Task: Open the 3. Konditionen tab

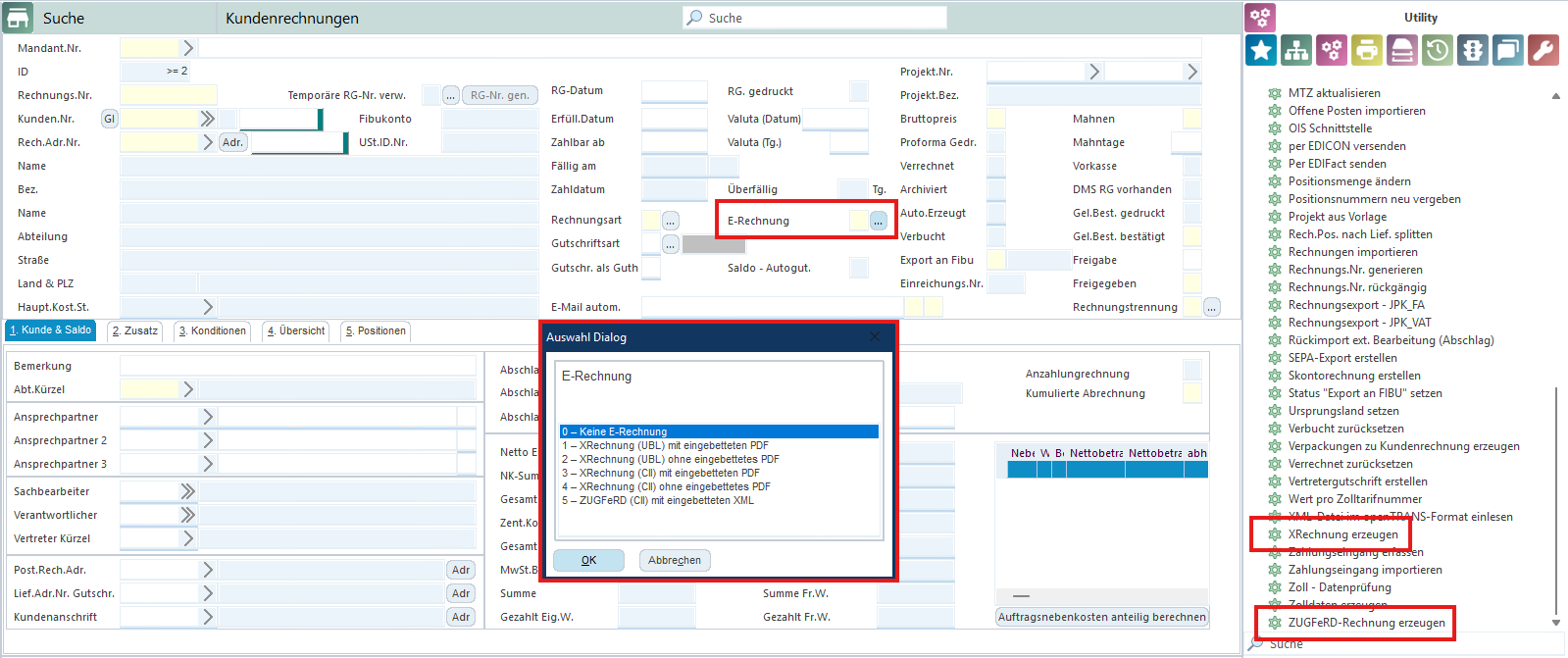Action: (213, 331)
